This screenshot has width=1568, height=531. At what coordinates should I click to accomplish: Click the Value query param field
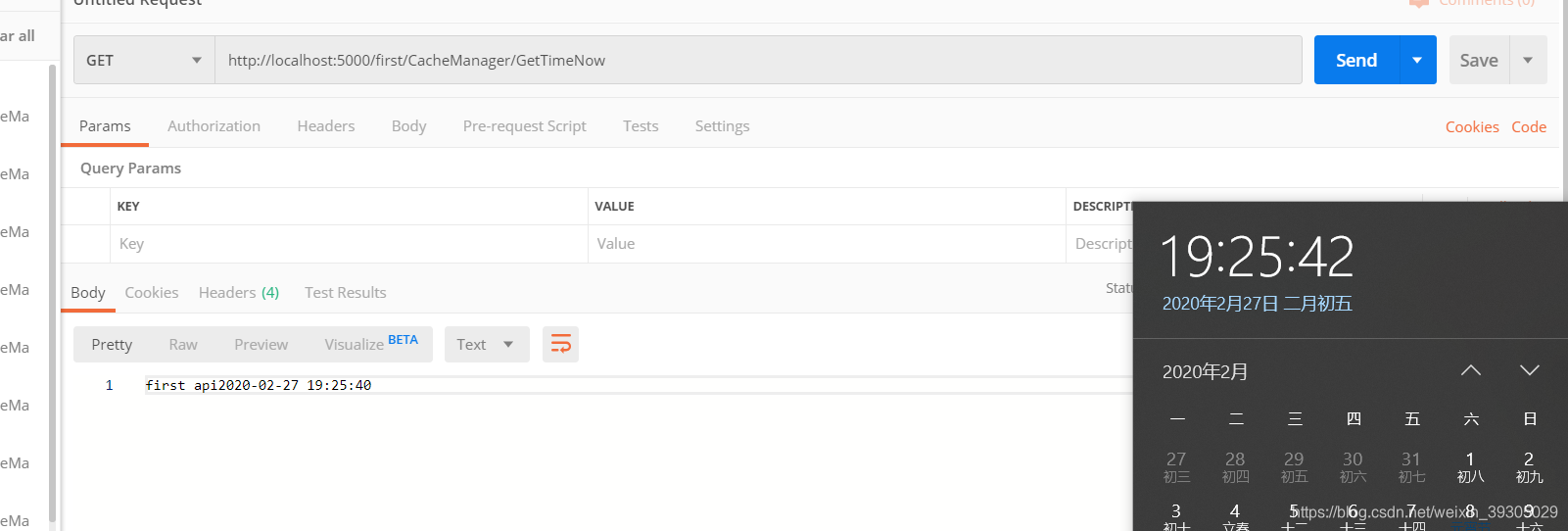click(x=827, y=244)
